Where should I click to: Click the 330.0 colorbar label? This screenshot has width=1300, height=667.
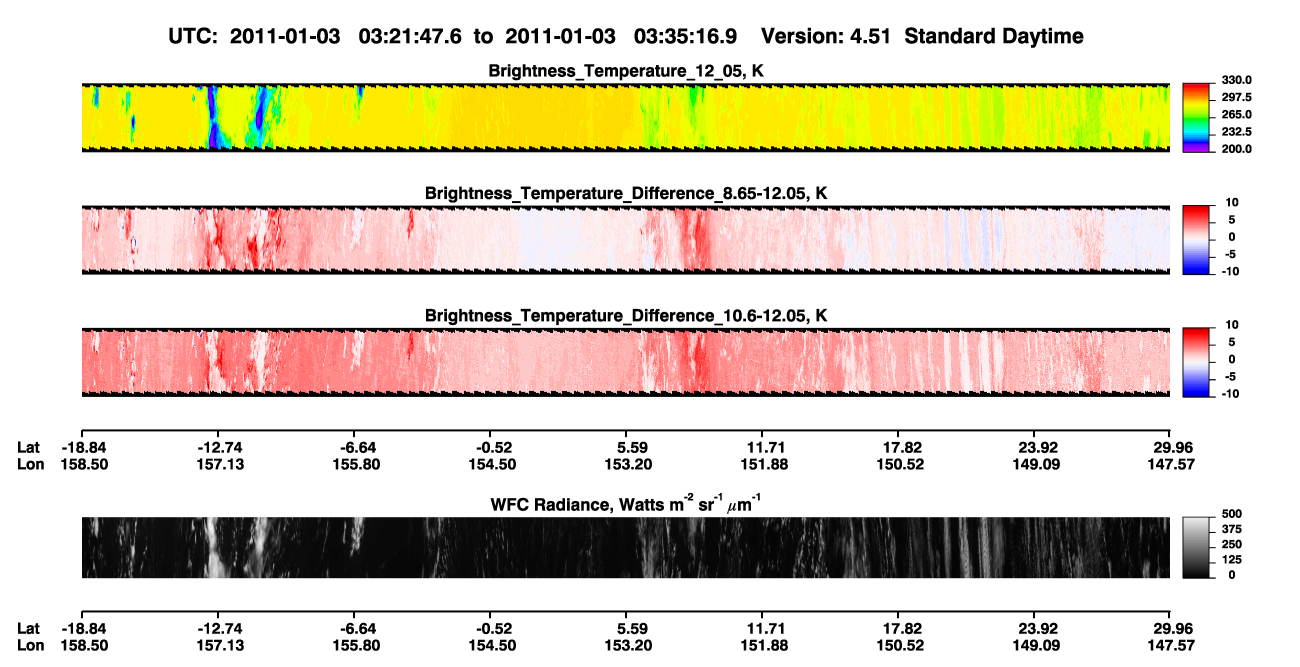[x=1235, y=80]
